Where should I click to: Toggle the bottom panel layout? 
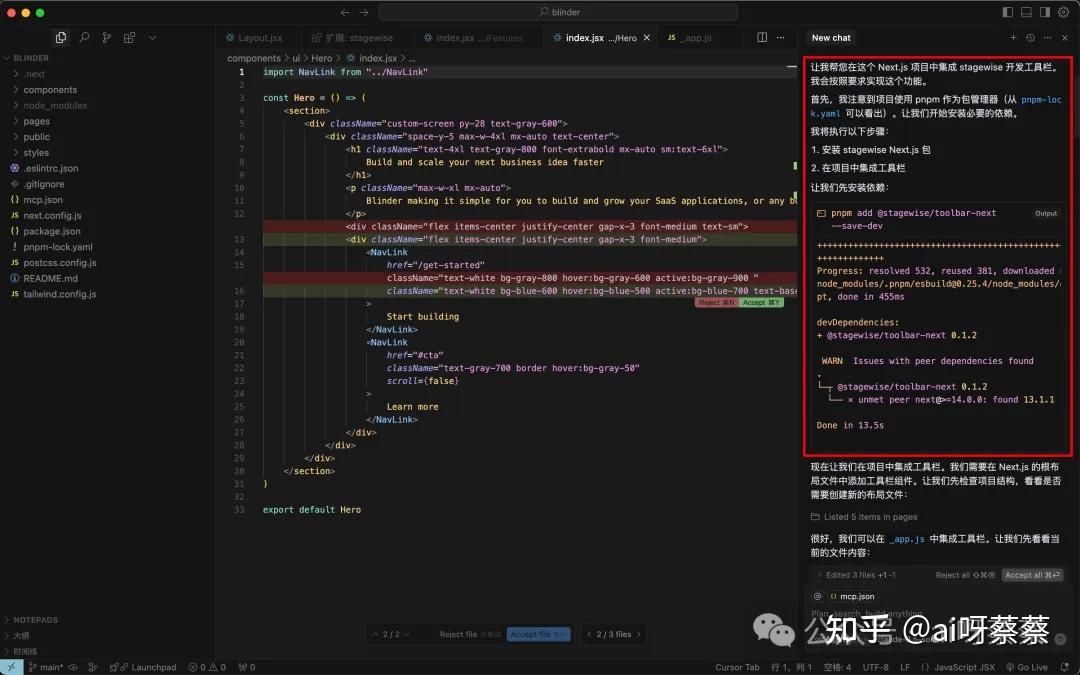click(x=1026, y=12)
